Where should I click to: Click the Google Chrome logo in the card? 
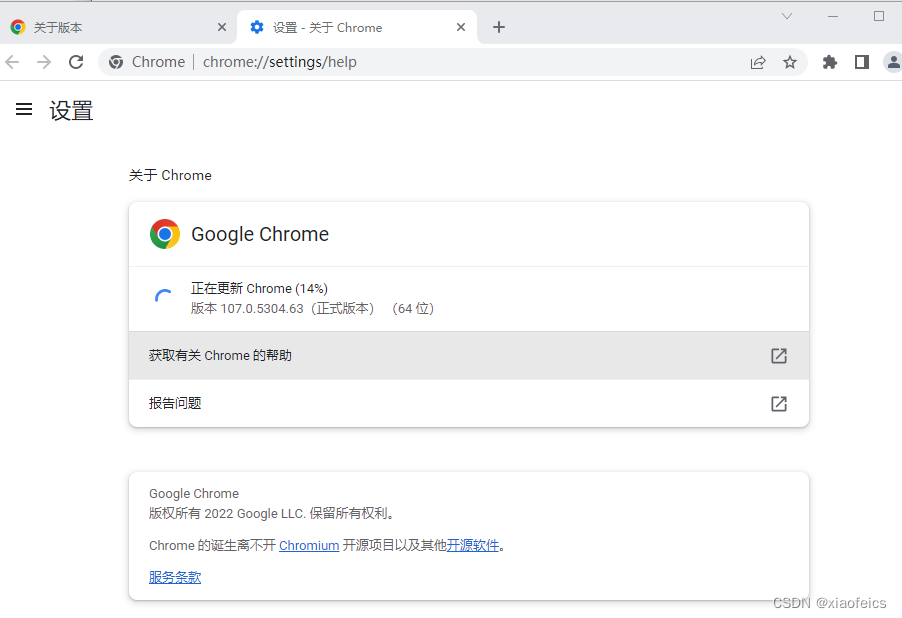click(165, 234)
